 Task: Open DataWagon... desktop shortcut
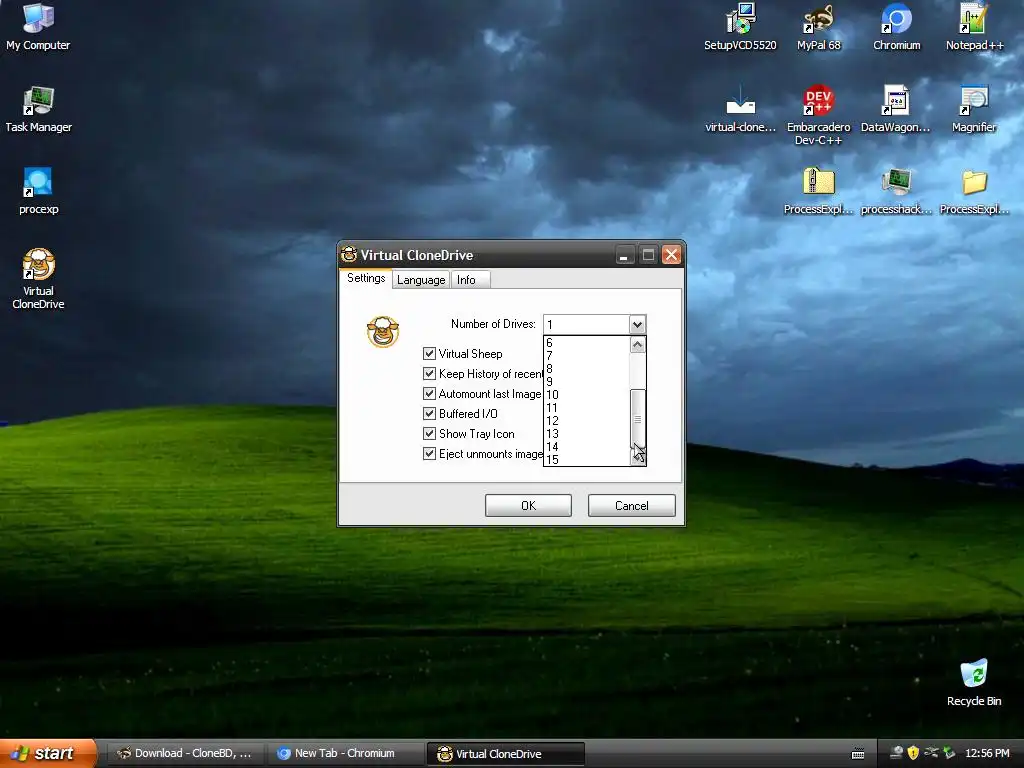pos(895,108)
